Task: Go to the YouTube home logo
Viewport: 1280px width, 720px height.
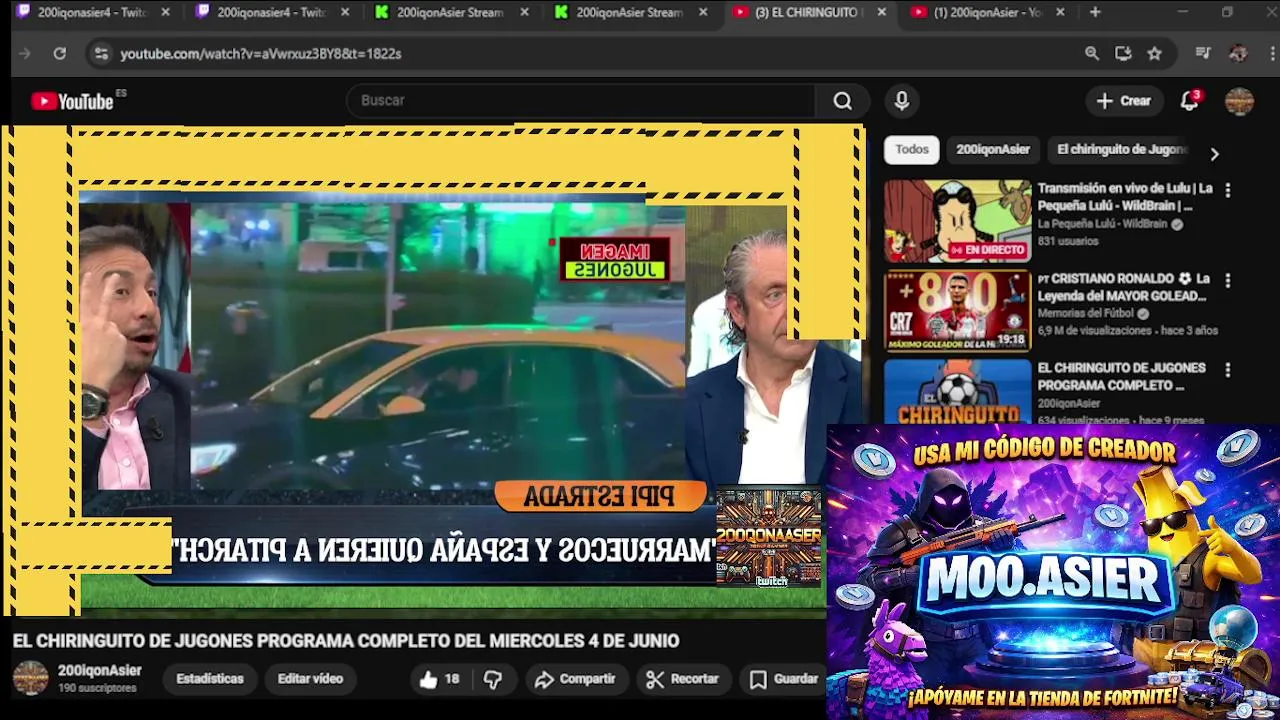Action: [73, 101]
